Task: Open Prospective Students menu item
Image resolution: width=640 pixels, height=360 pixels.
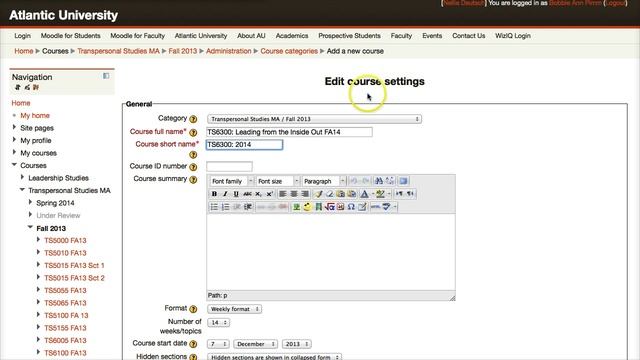Action: point(349,36)
